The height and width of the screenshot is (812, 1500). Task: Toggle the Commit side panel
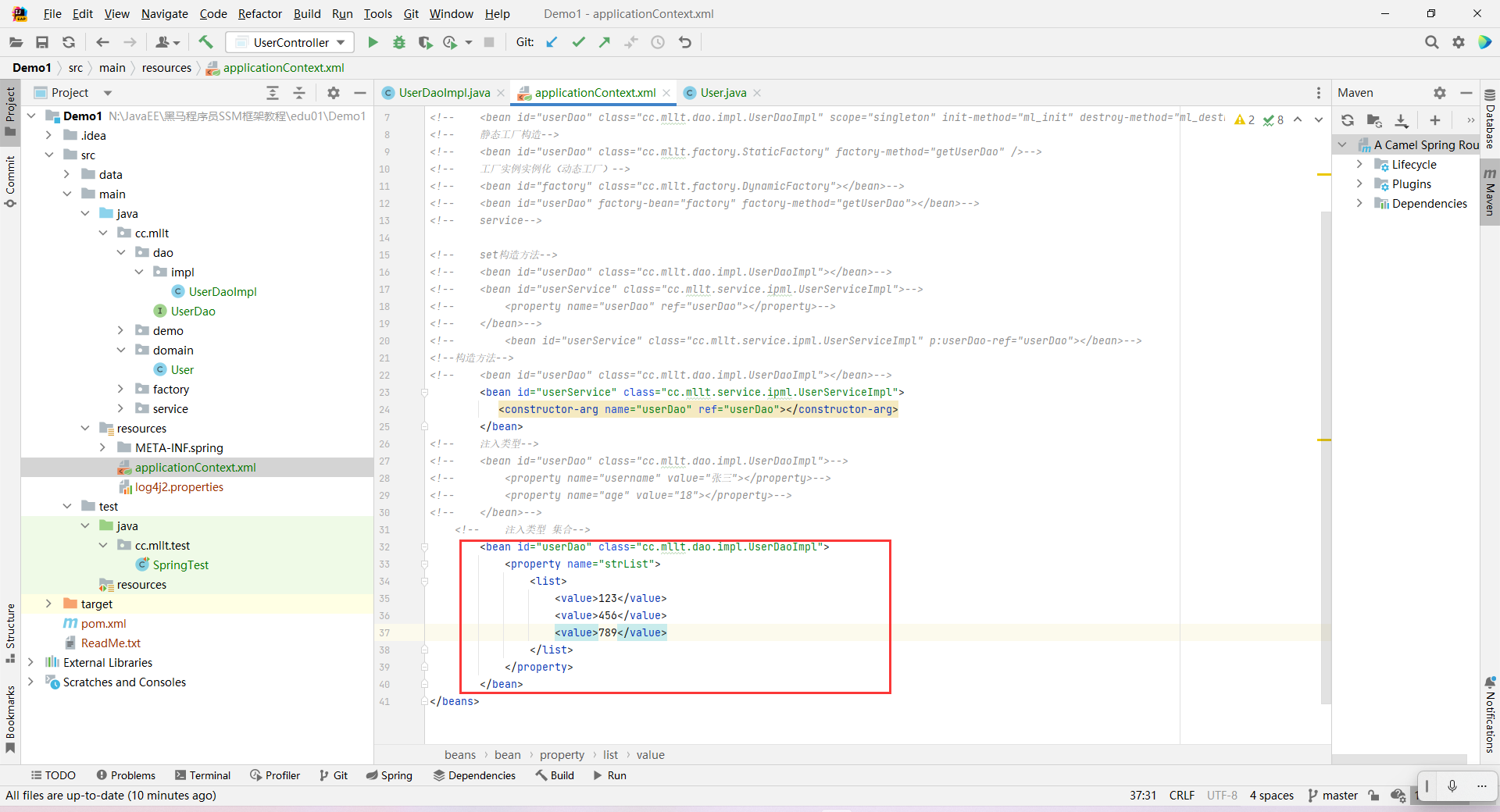click(10, 181)
